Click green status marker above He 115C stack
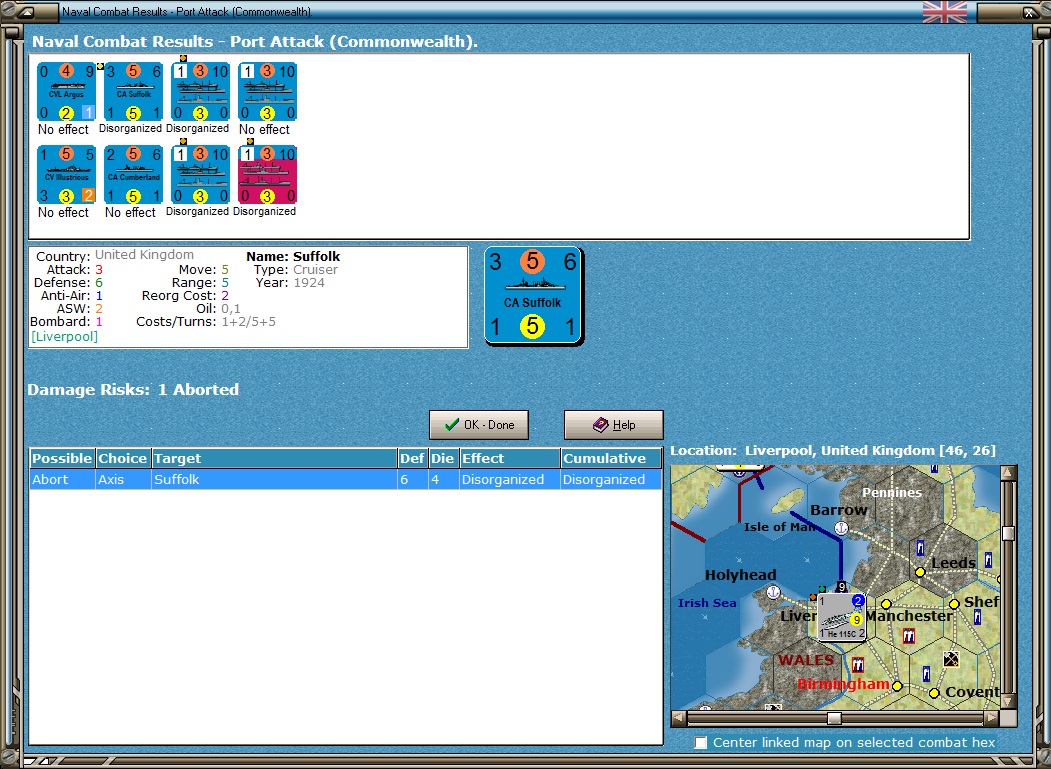 coord(822,589)
